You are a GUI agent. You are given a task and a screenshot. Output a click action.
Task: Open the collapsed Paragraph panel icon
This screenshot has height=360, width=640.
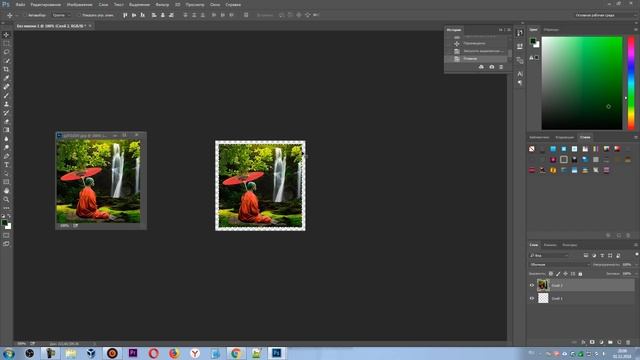520,83
